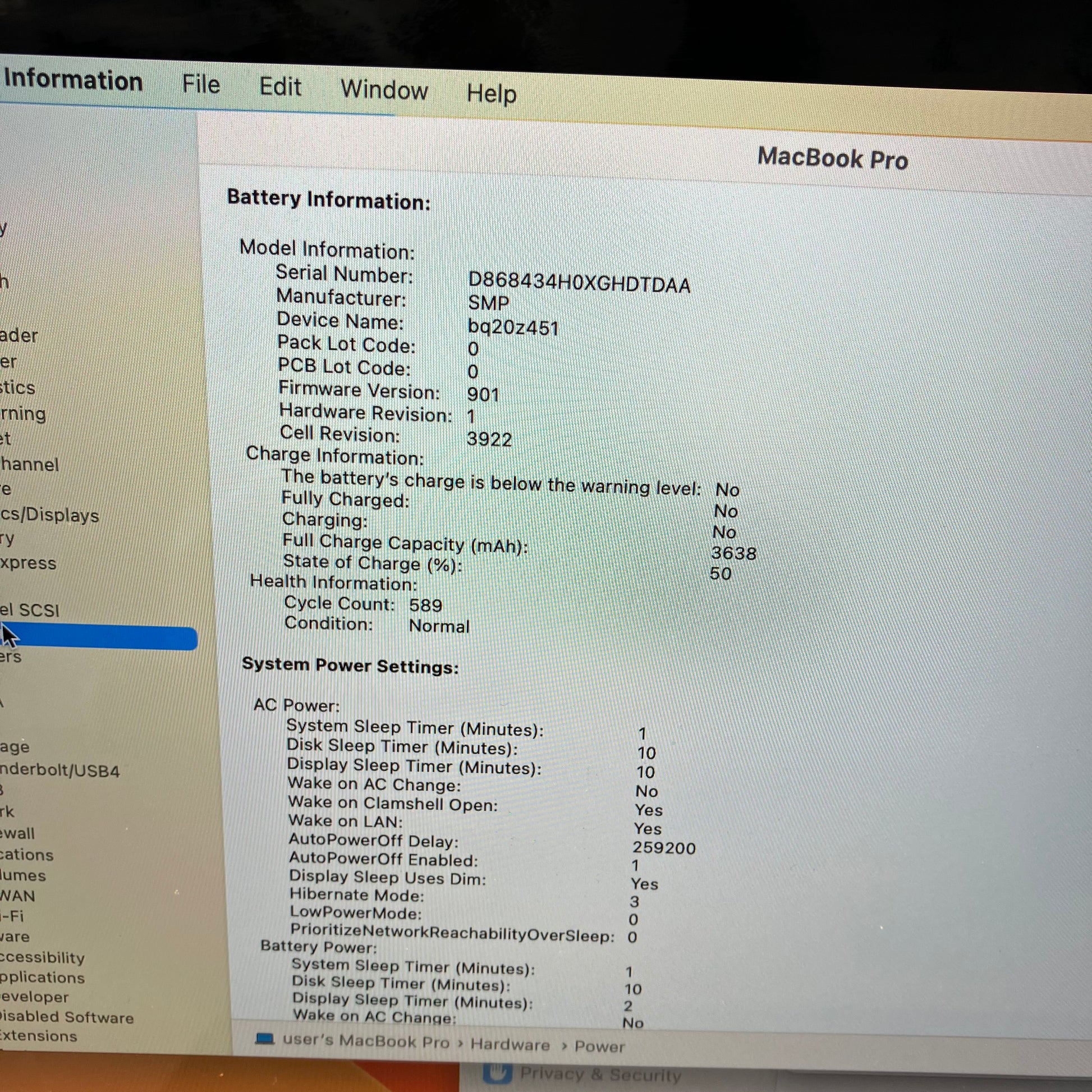1092x1092 pixels.
Task: Select Parallel SCSI in the sidebar
Action: pyautogui.click(x=29, y=610)
